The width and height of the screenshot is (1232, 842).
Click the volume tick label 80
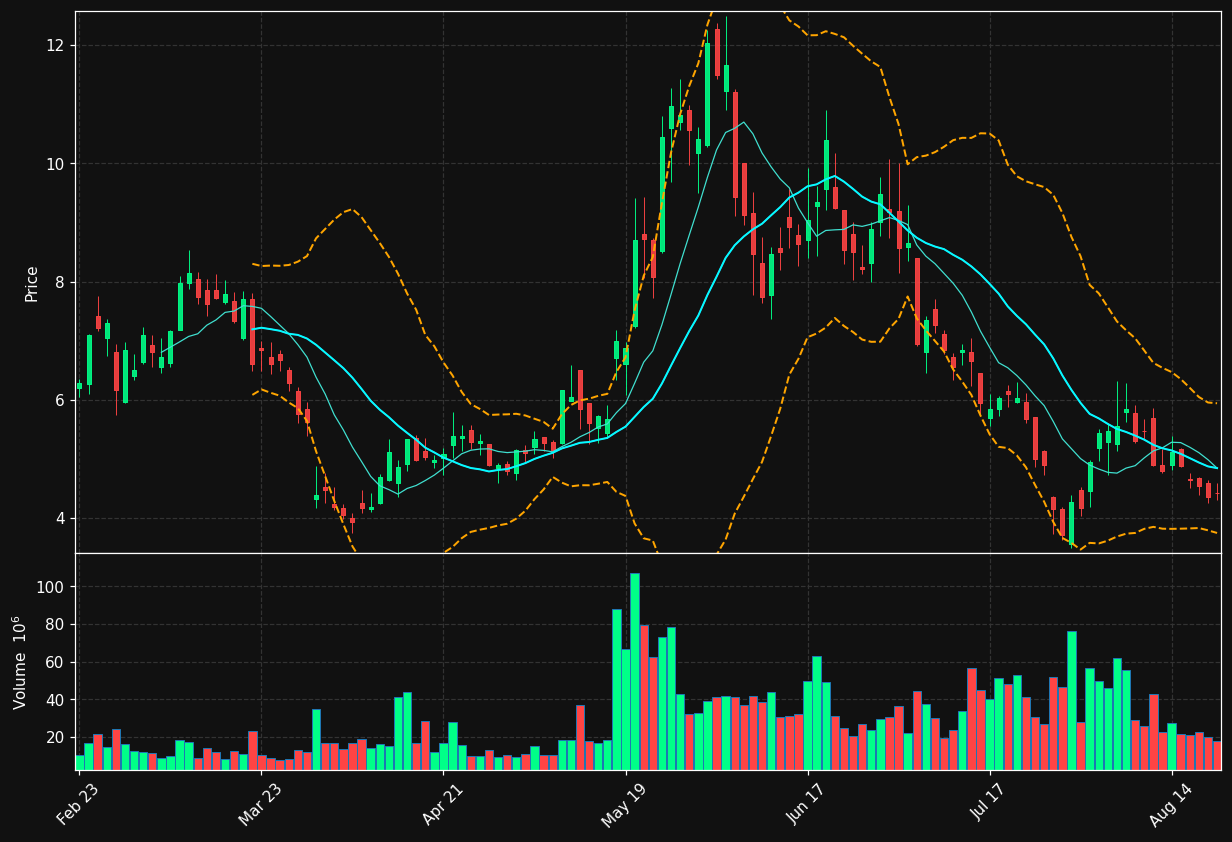coord(54,625)
